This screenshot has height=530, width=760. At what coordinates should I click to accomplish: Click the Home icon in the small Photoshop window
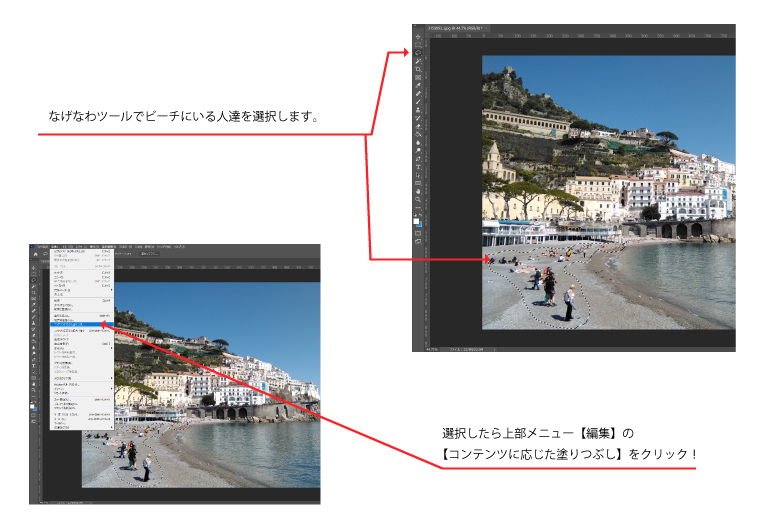click(x=36, y=254)
